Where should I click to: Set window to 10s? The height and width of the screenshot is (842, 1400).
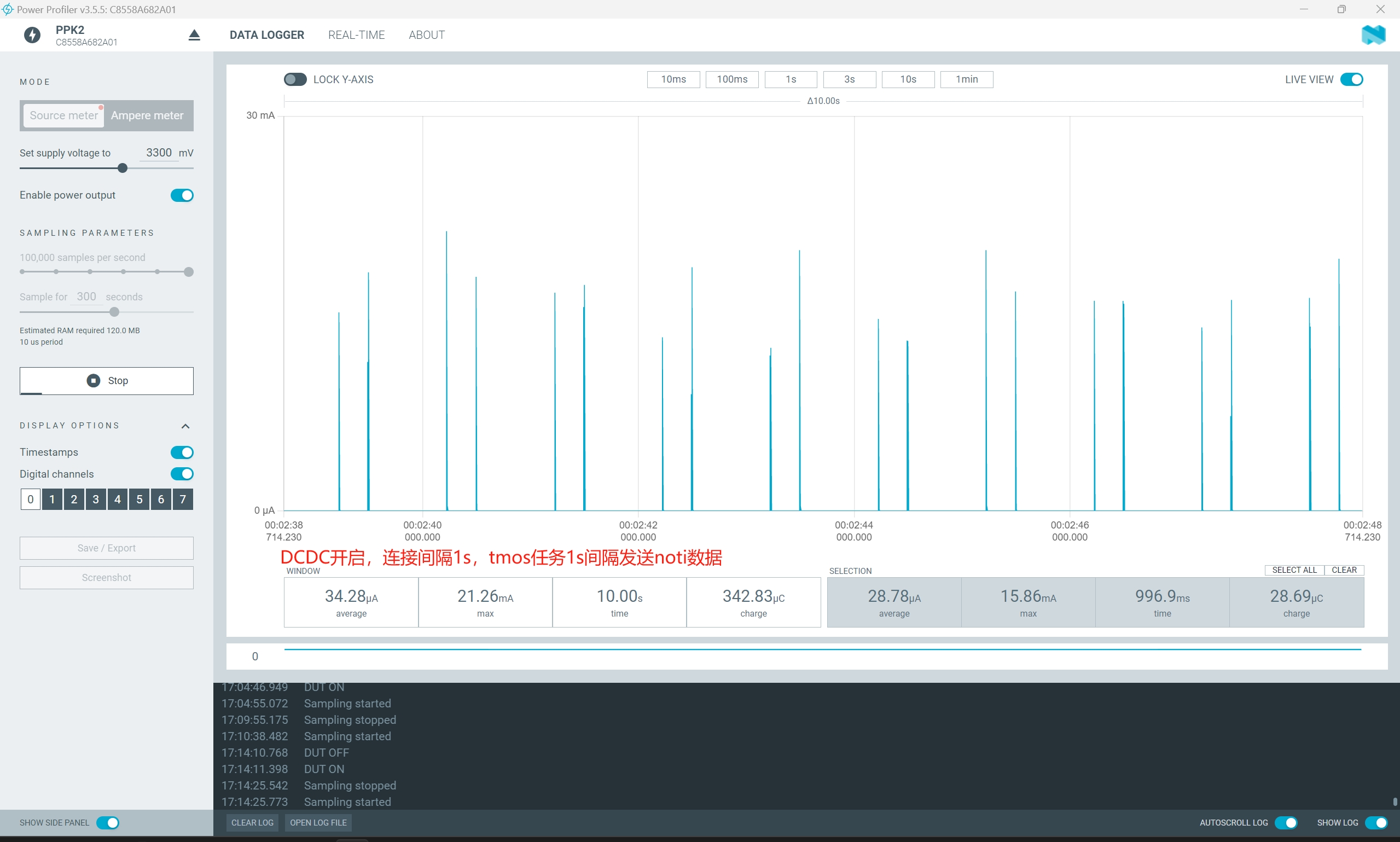pyautogui.click(x=908, y=79)
